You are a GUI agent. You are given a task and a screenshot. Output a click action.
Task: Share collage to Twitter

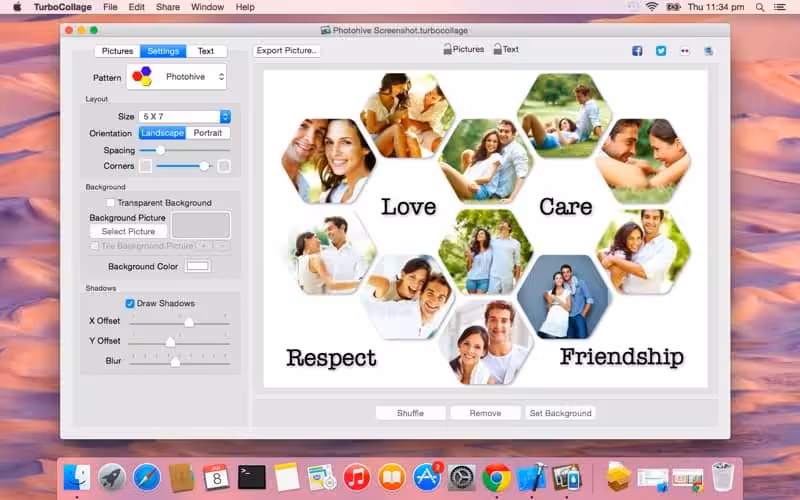(x=661, y=51)
